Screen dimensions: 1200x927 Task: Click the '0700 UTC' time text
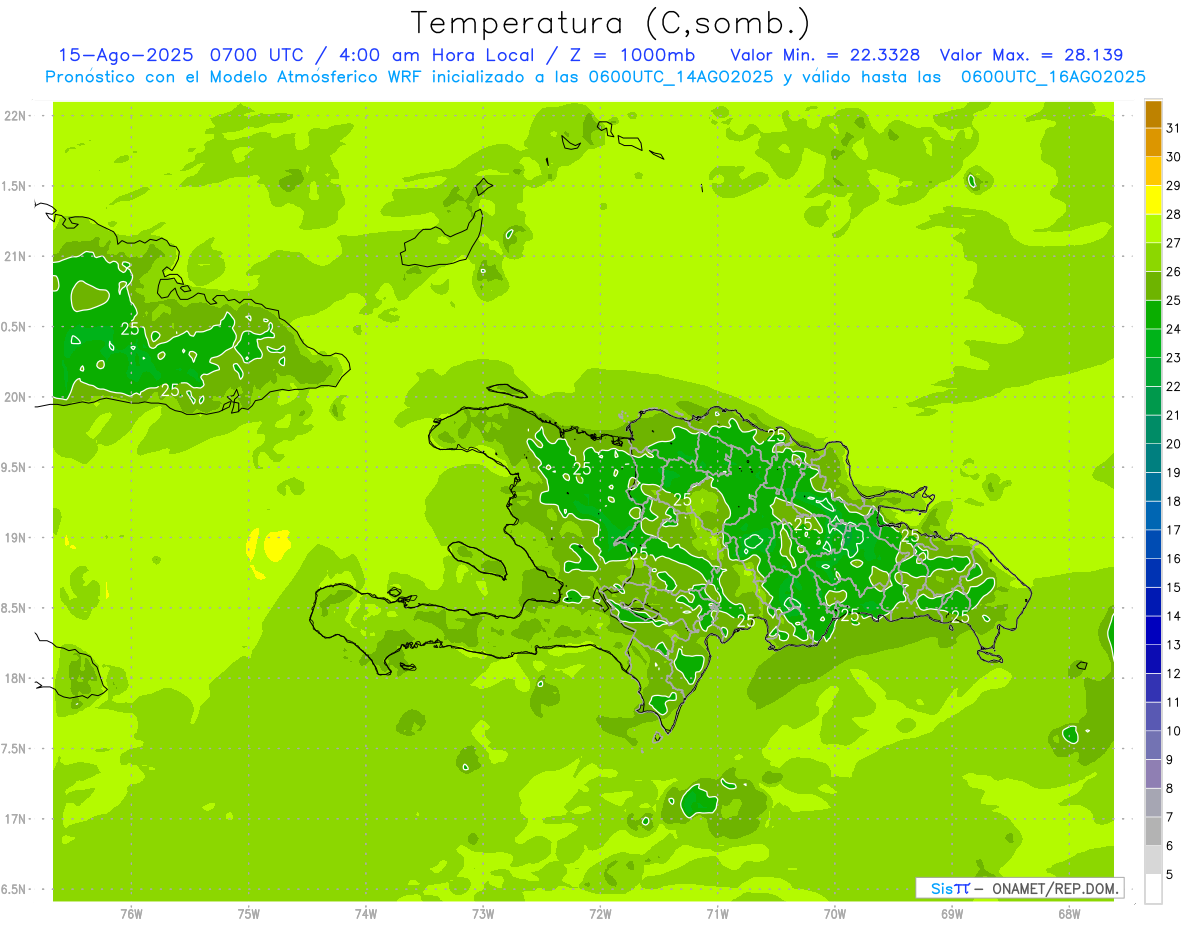click(x=261, y=56)
